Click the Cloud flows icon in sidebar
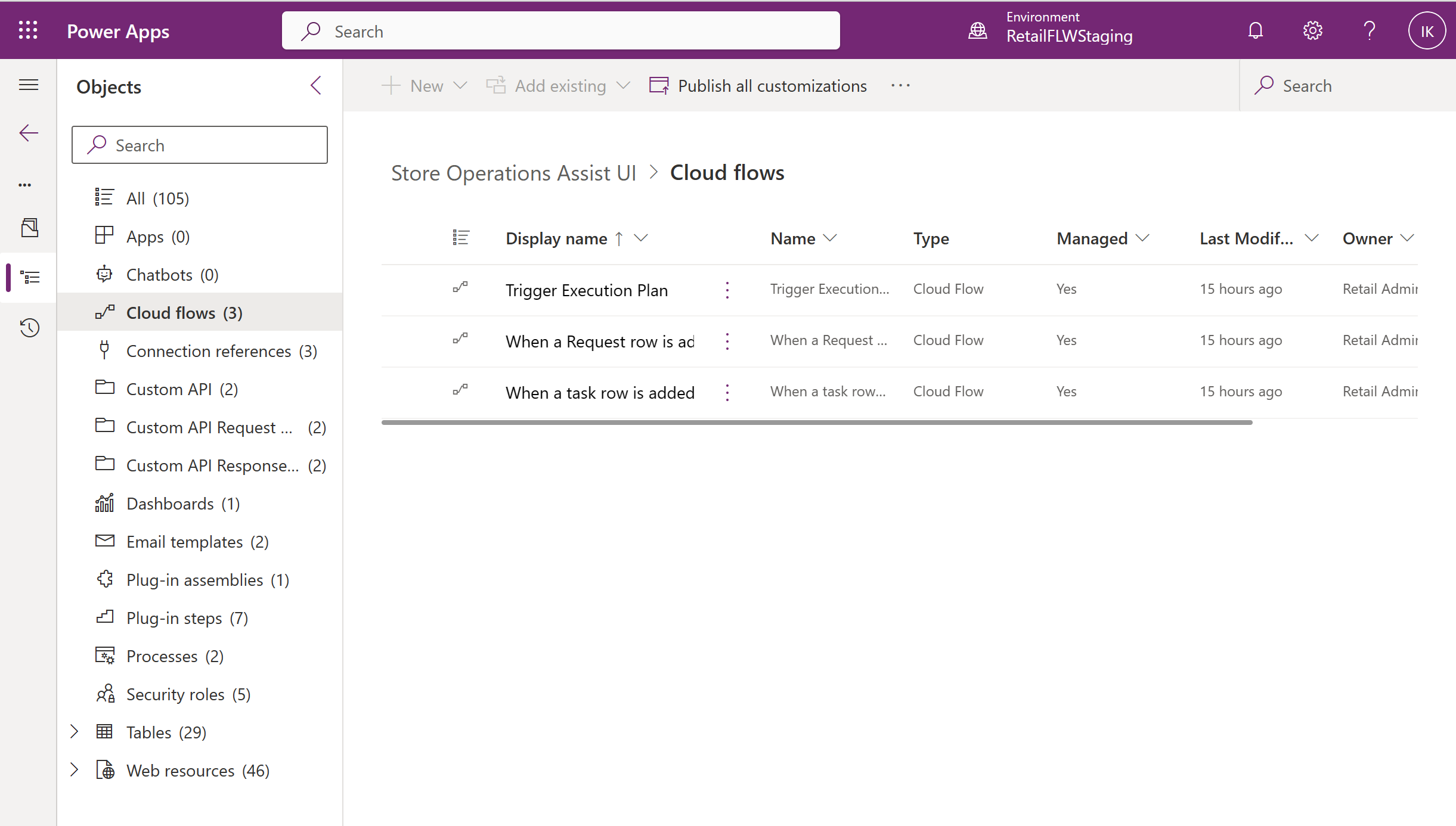This screenshot has width=1456, height=826. 102,312
